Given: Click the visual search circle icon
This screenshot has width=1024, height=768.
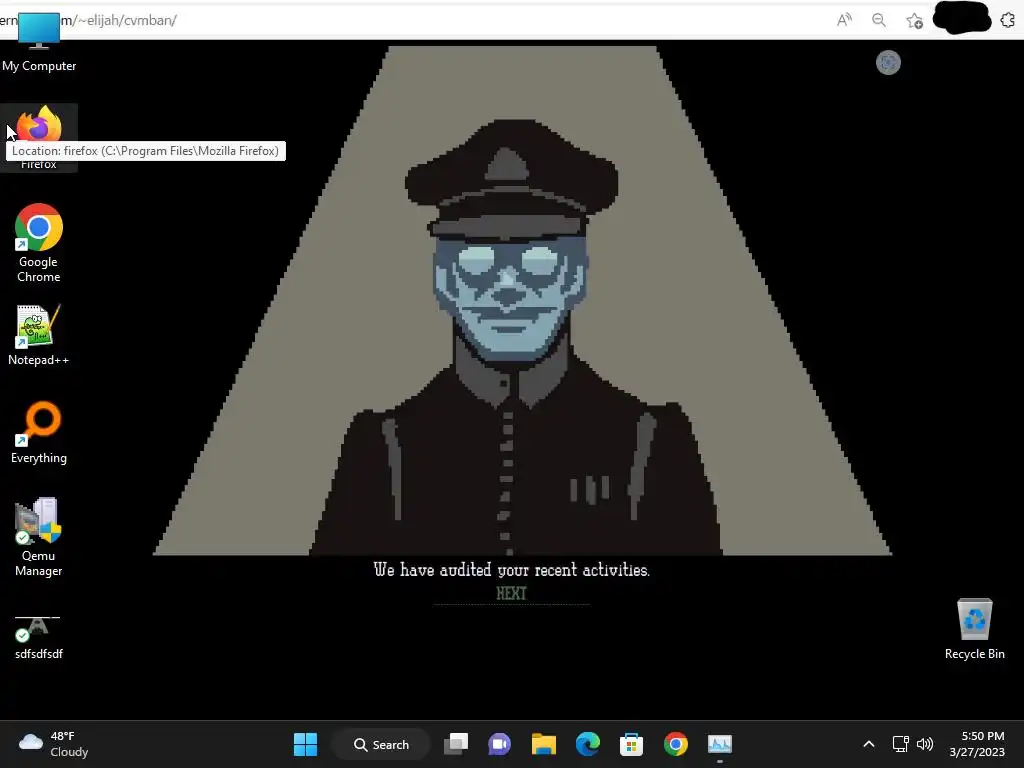Looking at the screenshot, I should [x=888, y=63].
